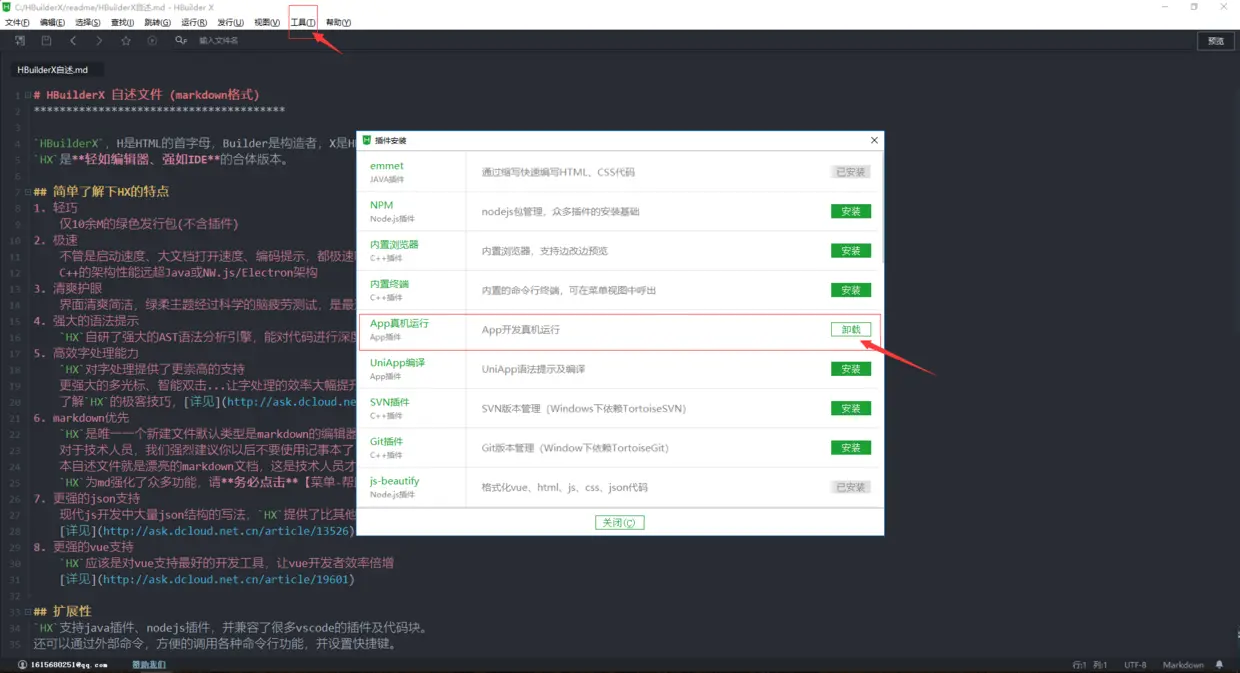Click the 已安装 button for emmet
This screenshot has height=673, width=1240.
[850, 172]
